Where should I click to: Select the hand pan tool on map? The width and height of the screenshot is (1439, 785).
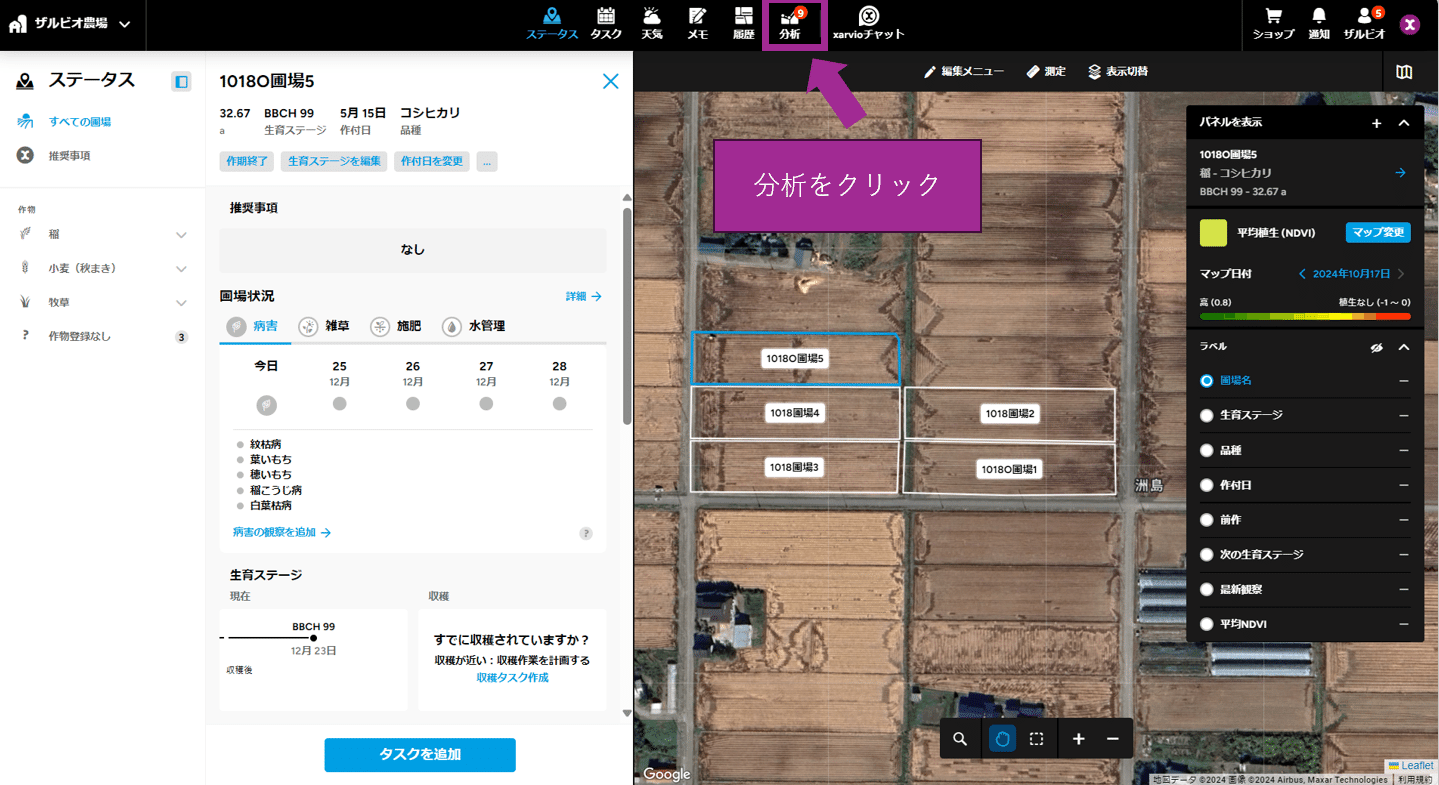pyautogui.click(x=1003, y=739)
